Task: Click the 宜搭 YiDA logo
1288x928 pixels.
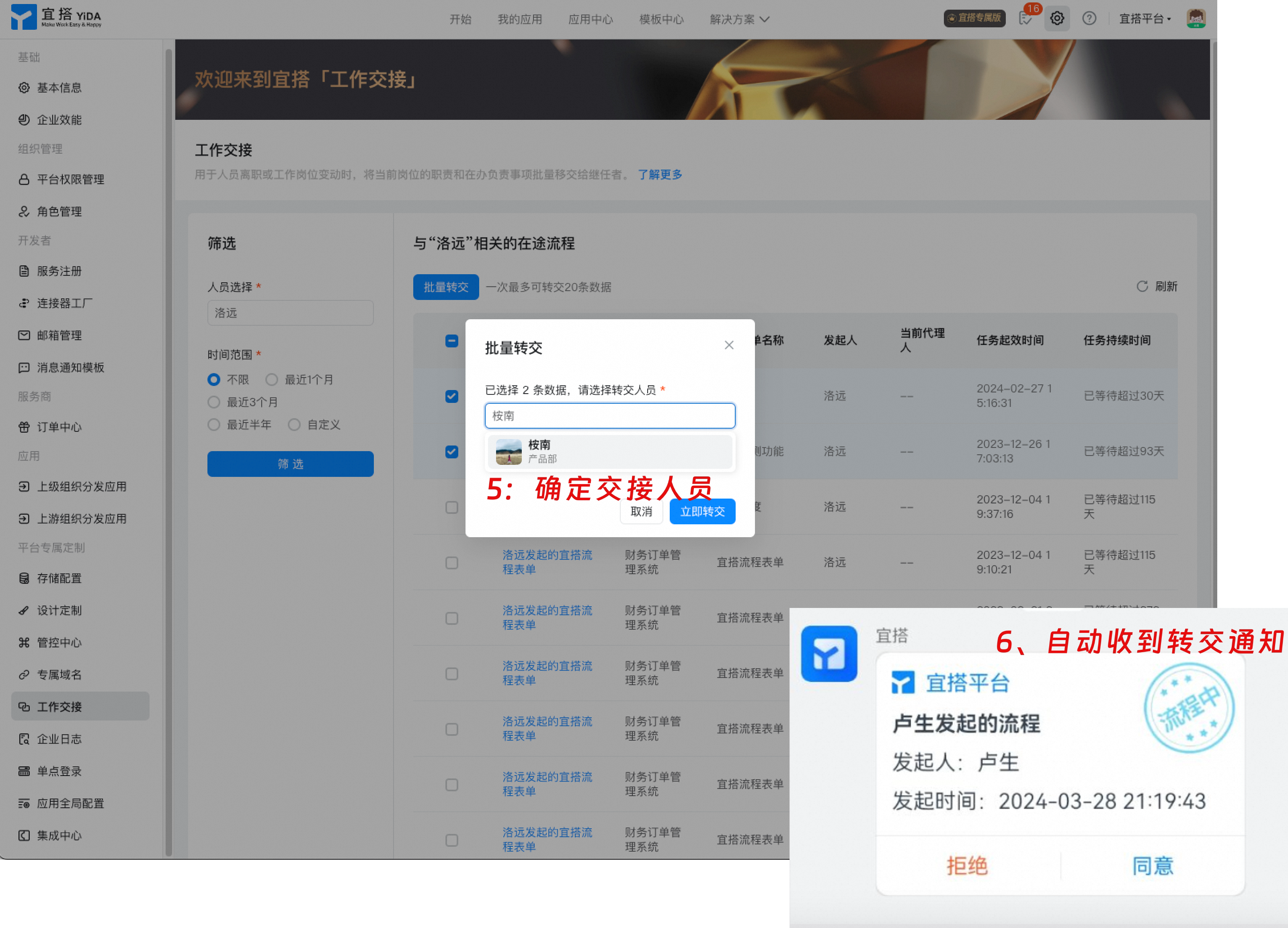Action: [x=56, y=17]
